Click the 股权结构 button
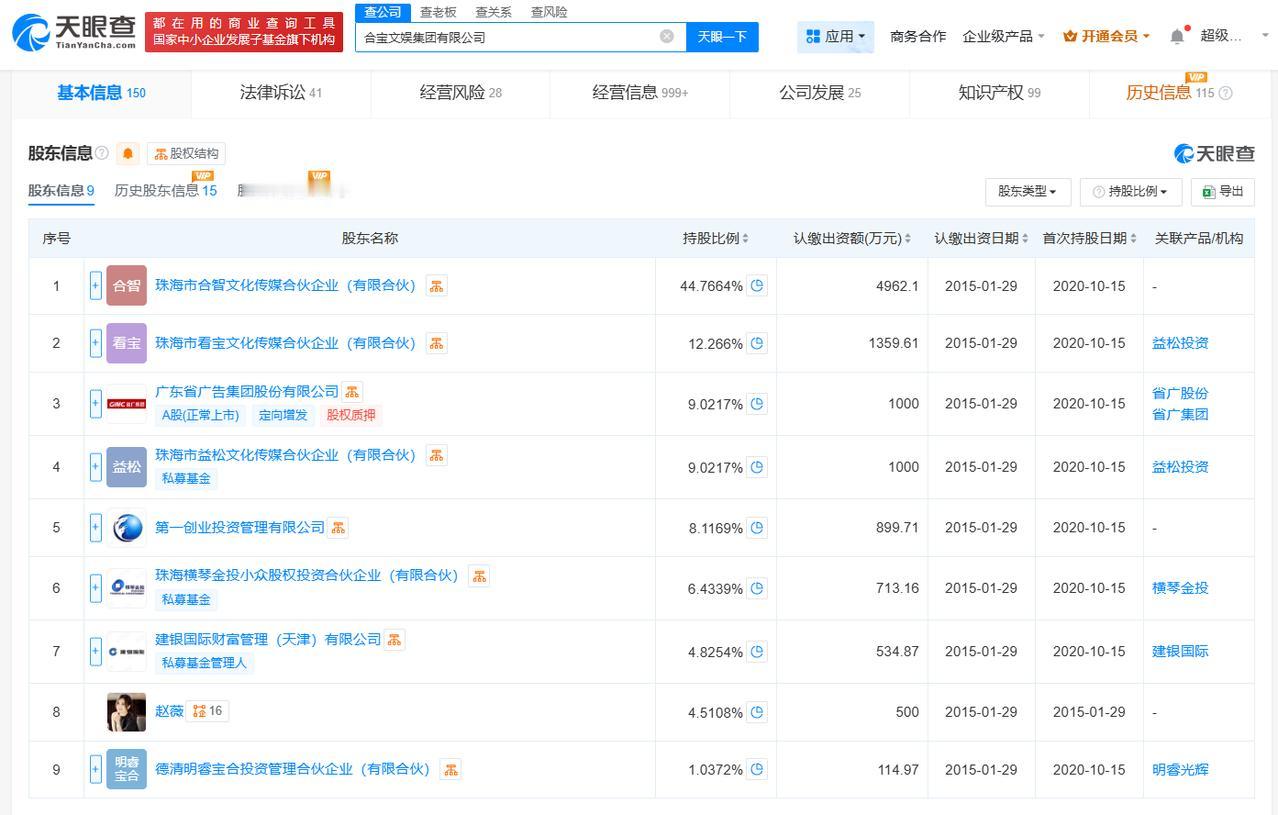The width and height of the screenshot is (1278, 815). point(186,153)
